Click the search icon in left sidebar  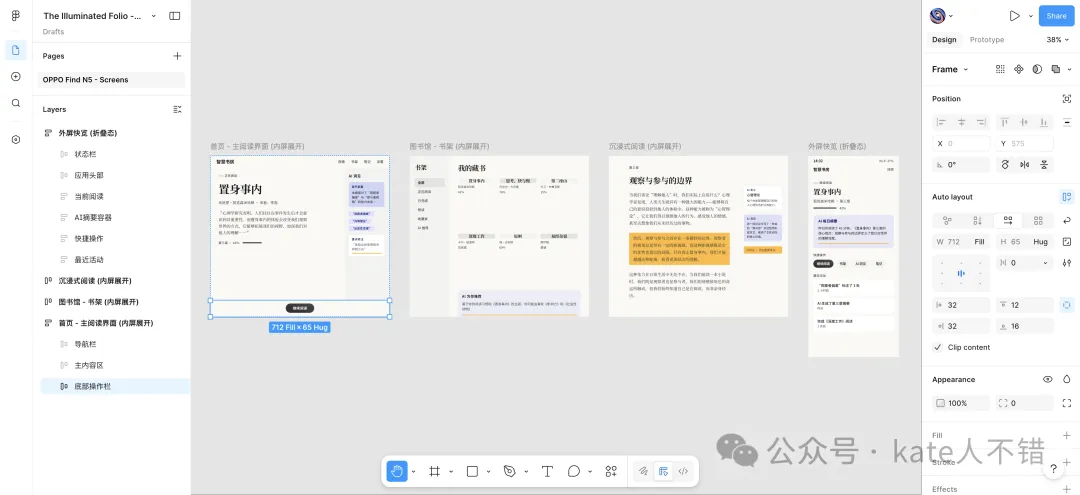tap(16, 103)
